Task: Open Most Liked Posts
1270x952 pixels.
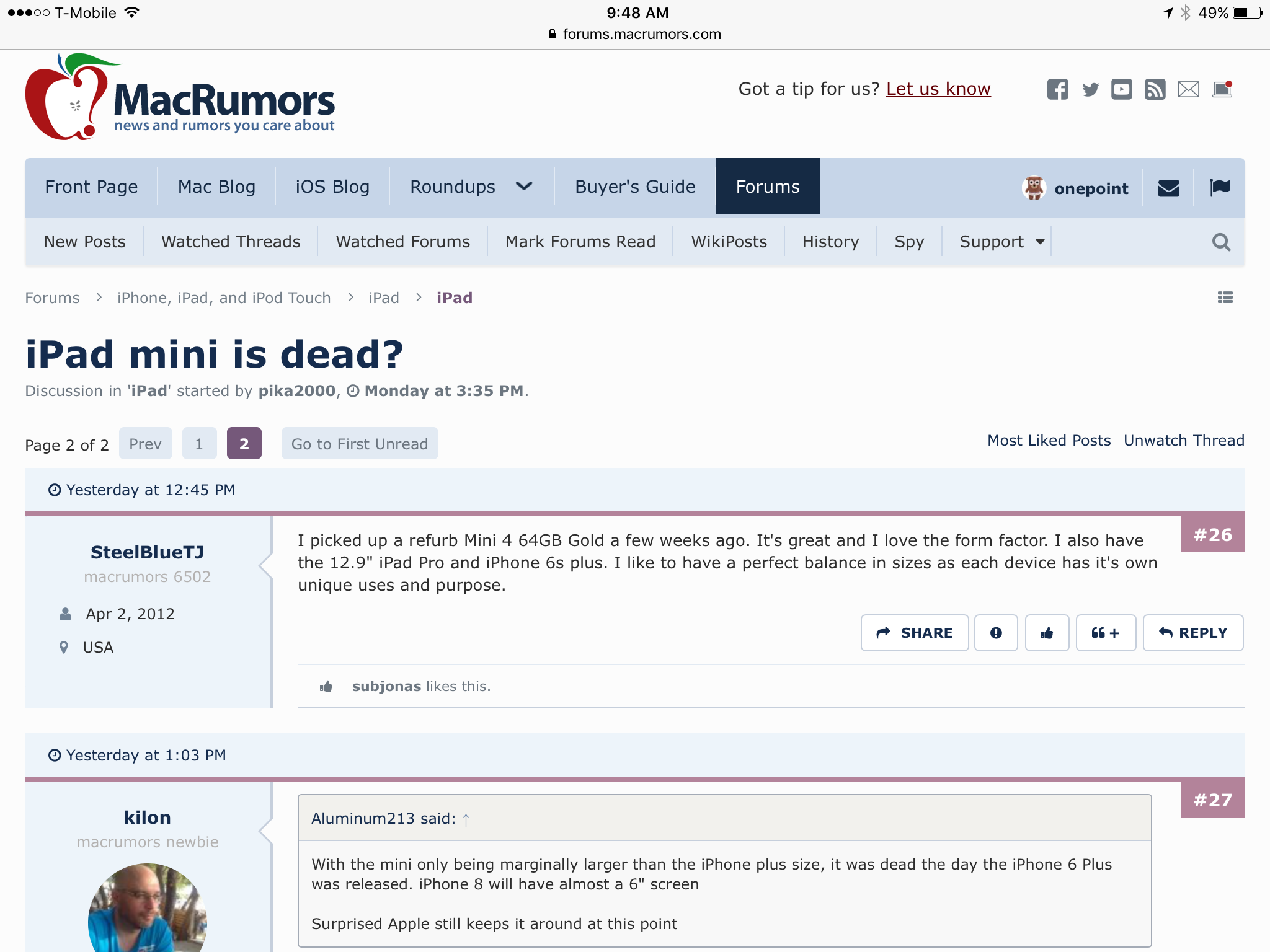Action: [1049, 441]
